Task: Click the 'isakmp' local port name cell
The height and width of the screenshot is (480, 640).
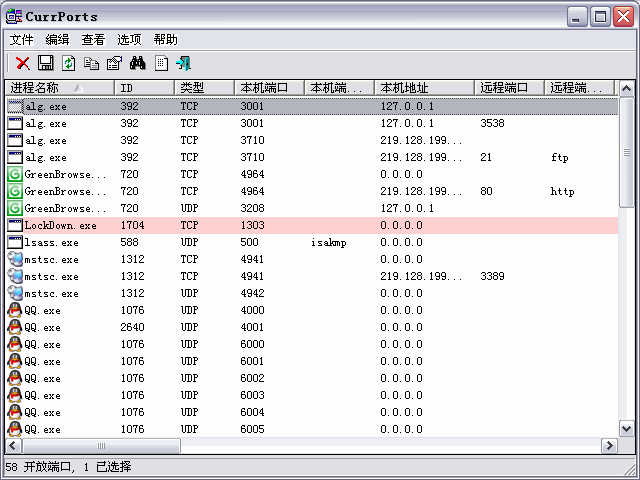Action: [x=329, y=242]
